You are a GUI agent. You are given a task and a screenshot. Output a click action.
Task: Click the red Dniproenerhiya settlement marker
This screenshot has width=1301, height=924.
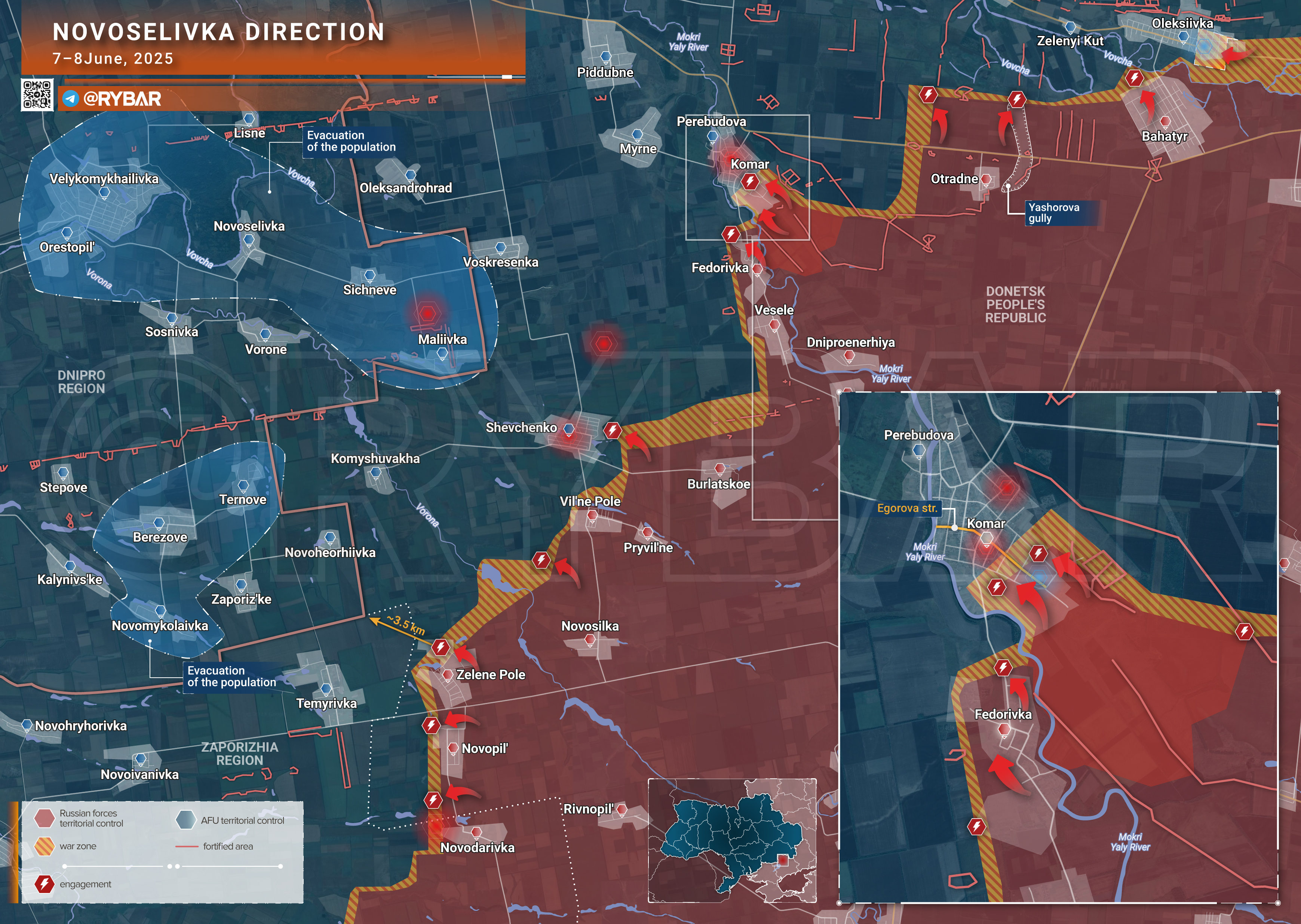(849, 357)
